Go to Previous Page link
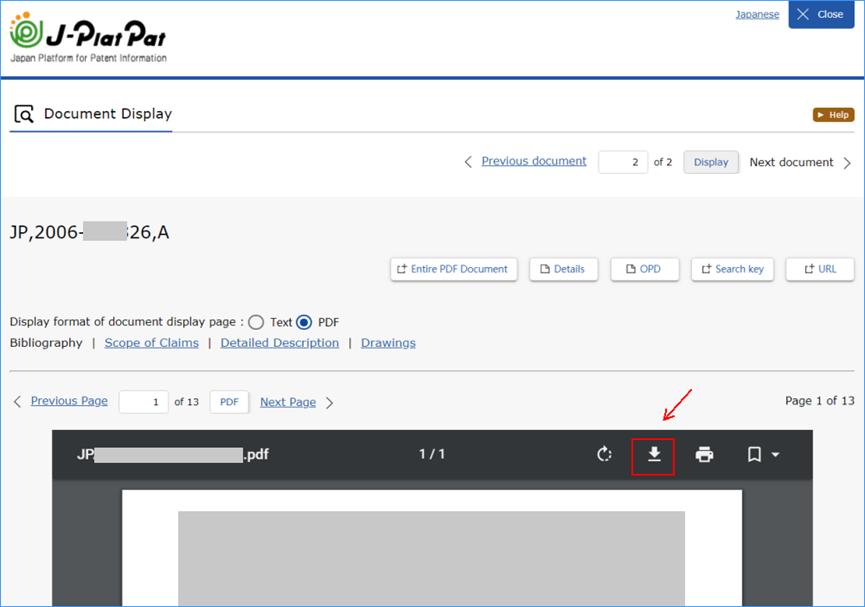Image resolution: width=865 pixels, height=607 pixels. point(69,401)
